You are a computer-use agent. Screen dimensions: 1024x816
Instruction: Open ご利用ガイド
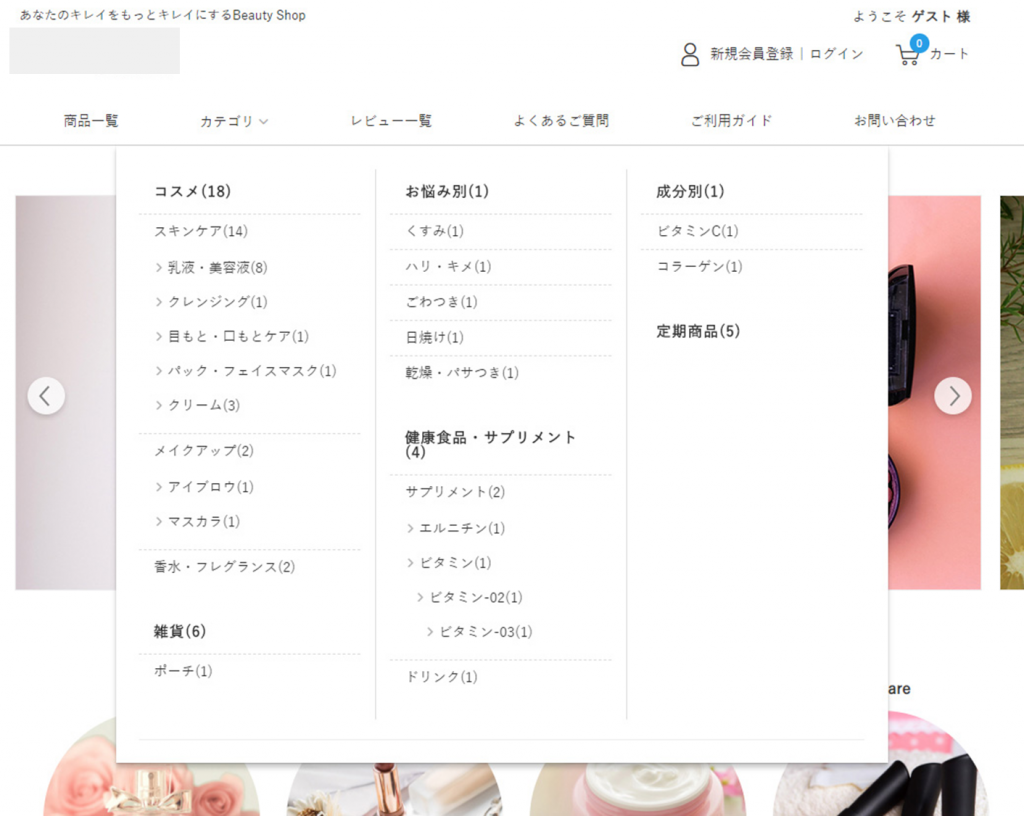(x=731, y=121)
